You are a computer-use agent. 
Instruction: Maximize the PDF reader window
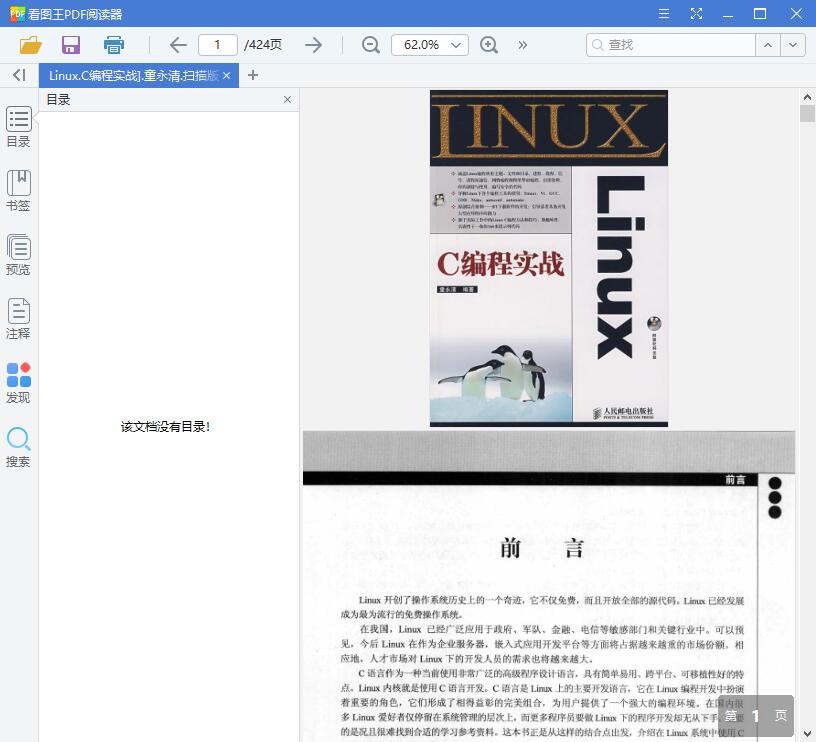760,14
